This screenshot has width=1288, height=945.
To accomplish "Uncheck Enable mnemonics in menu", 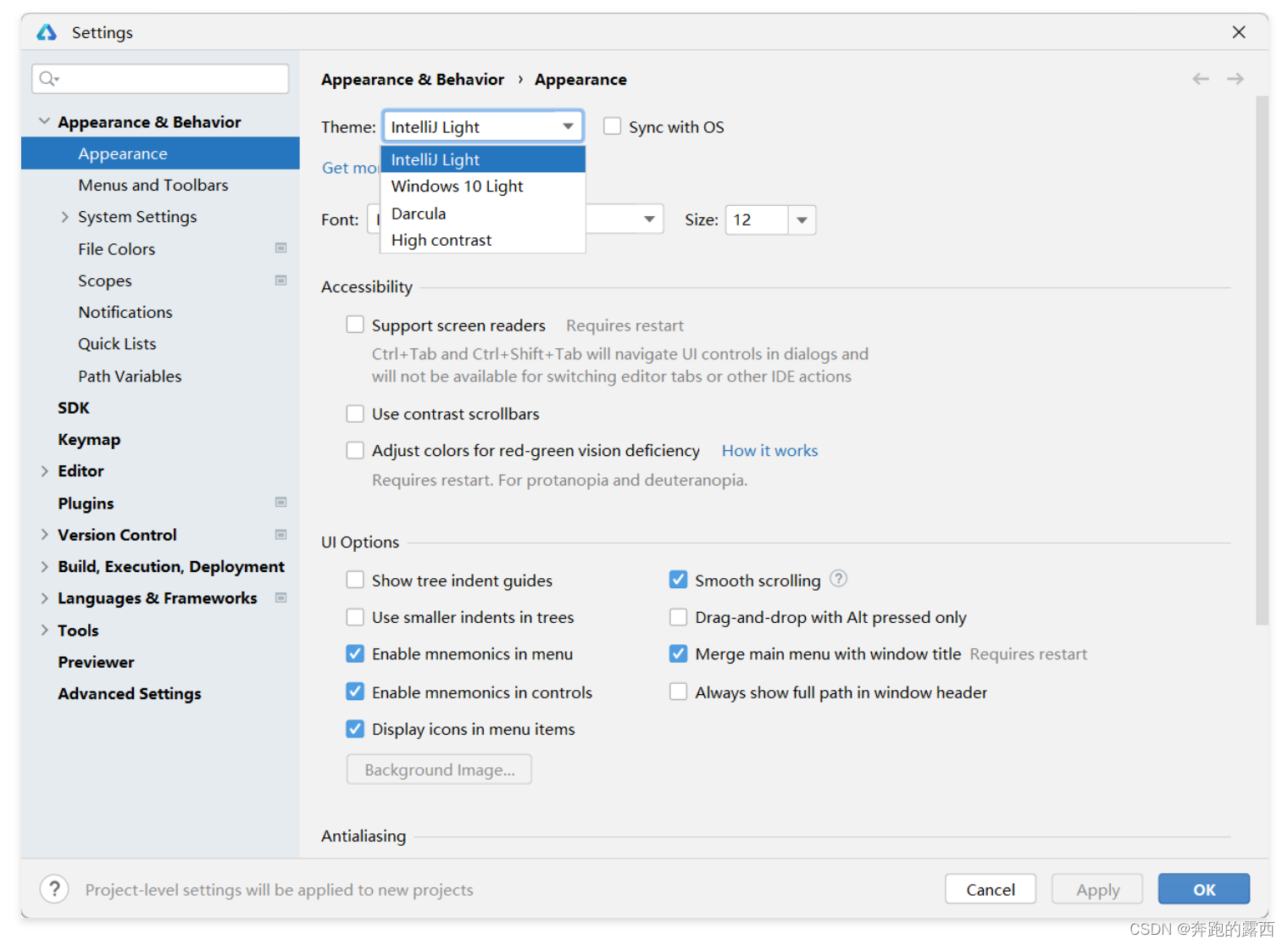I will point(355,653).
